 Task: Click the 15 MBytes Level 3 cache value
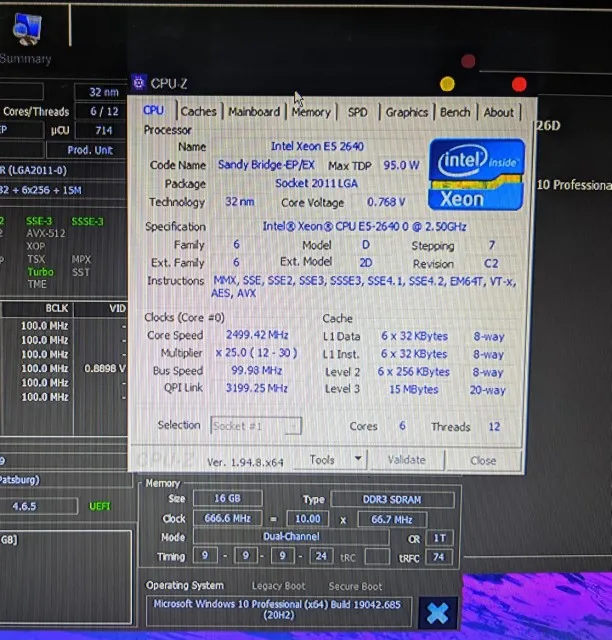point(414,389)
